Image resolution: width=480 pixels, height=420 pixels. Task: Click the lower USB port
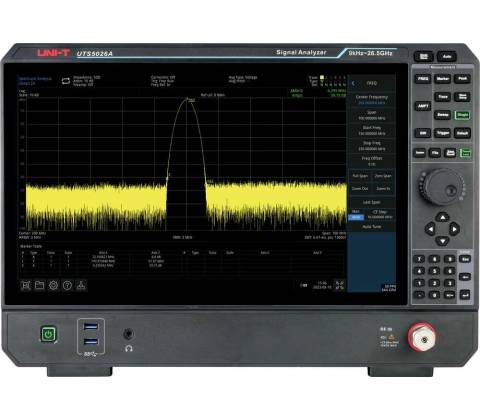(x=91, y=341)
